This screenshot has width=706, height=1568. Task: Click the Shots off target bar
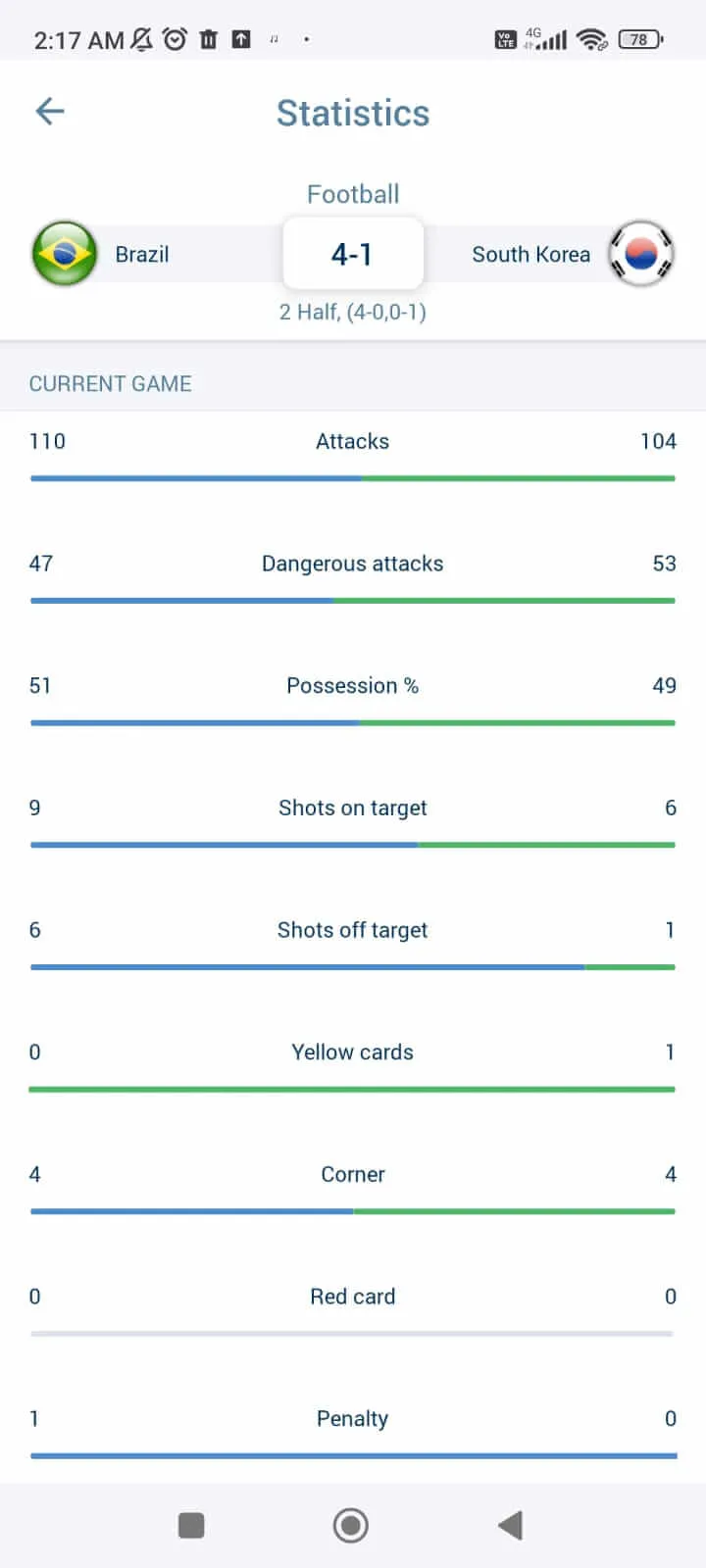pos(353,967)
